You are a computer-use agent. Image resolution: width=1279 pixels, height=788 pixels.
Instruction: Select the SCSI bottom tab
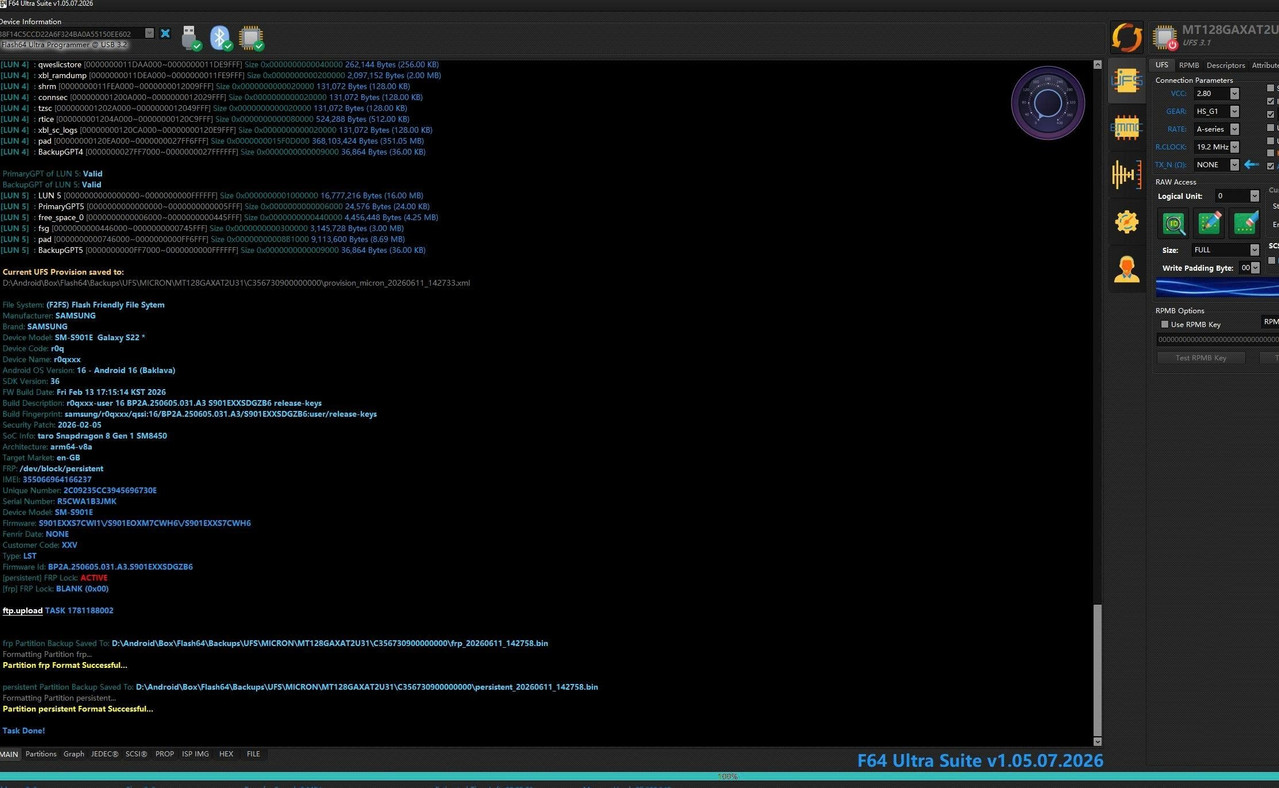136,754
